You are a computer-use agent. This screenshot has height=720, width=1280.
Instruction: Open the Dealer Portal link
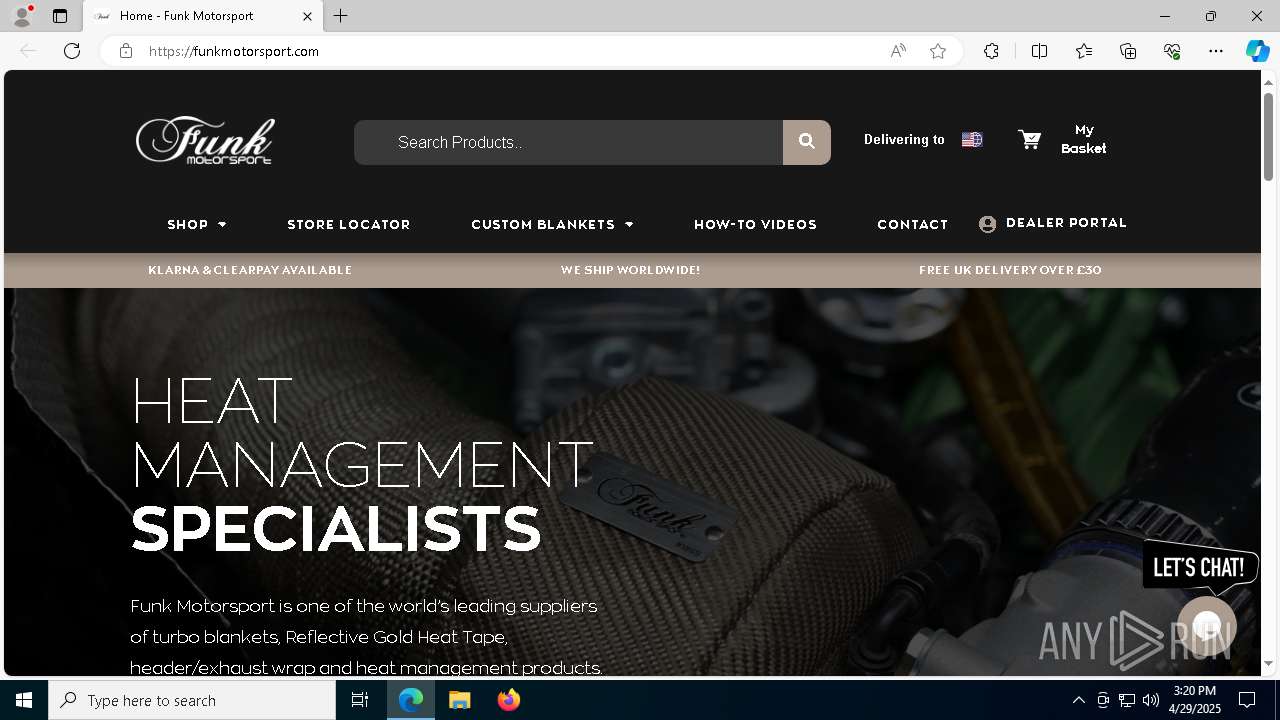tap(1066, 223)
